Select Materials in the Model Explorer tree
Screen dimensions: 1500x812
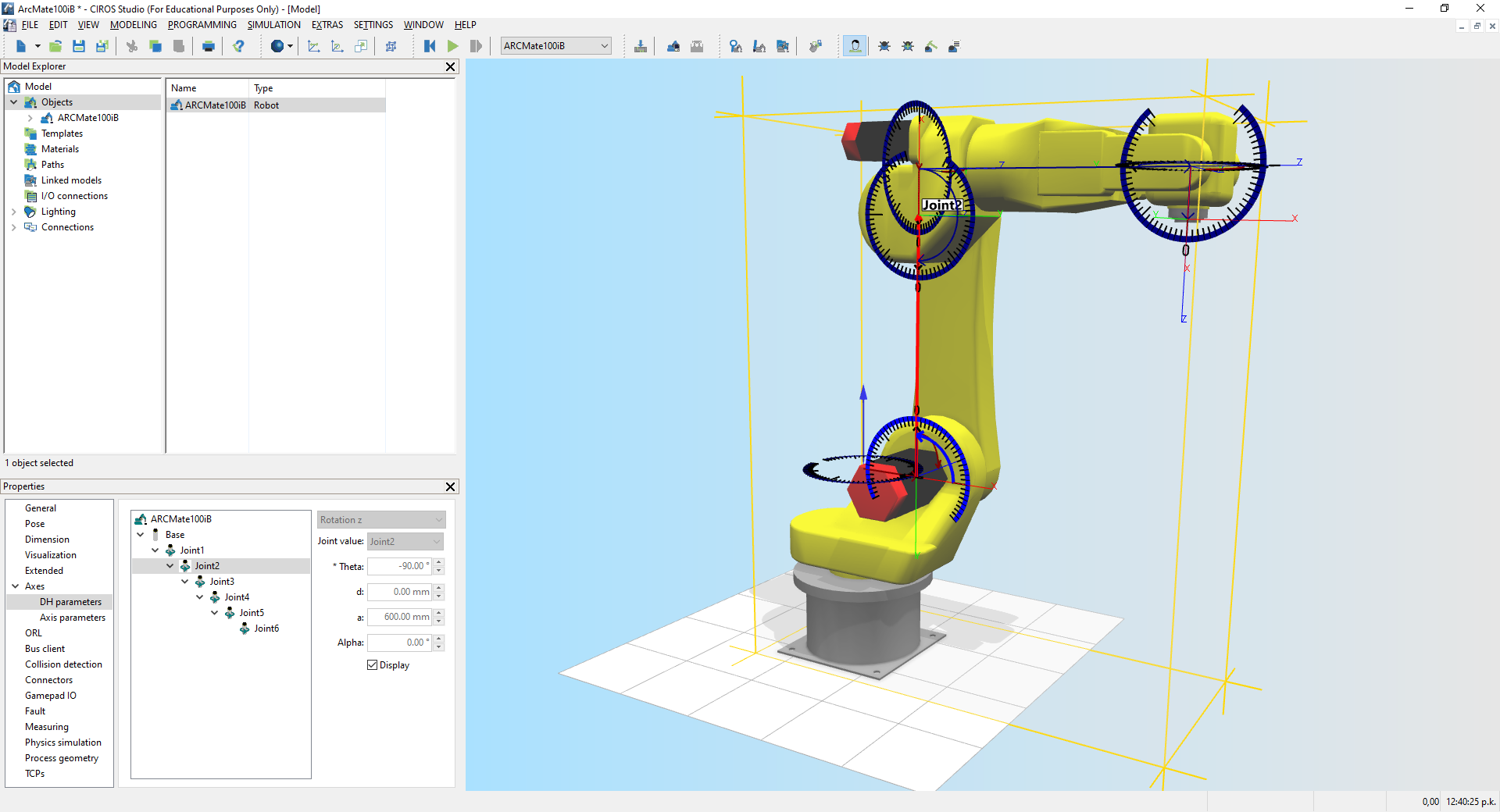tap(60, 149)
